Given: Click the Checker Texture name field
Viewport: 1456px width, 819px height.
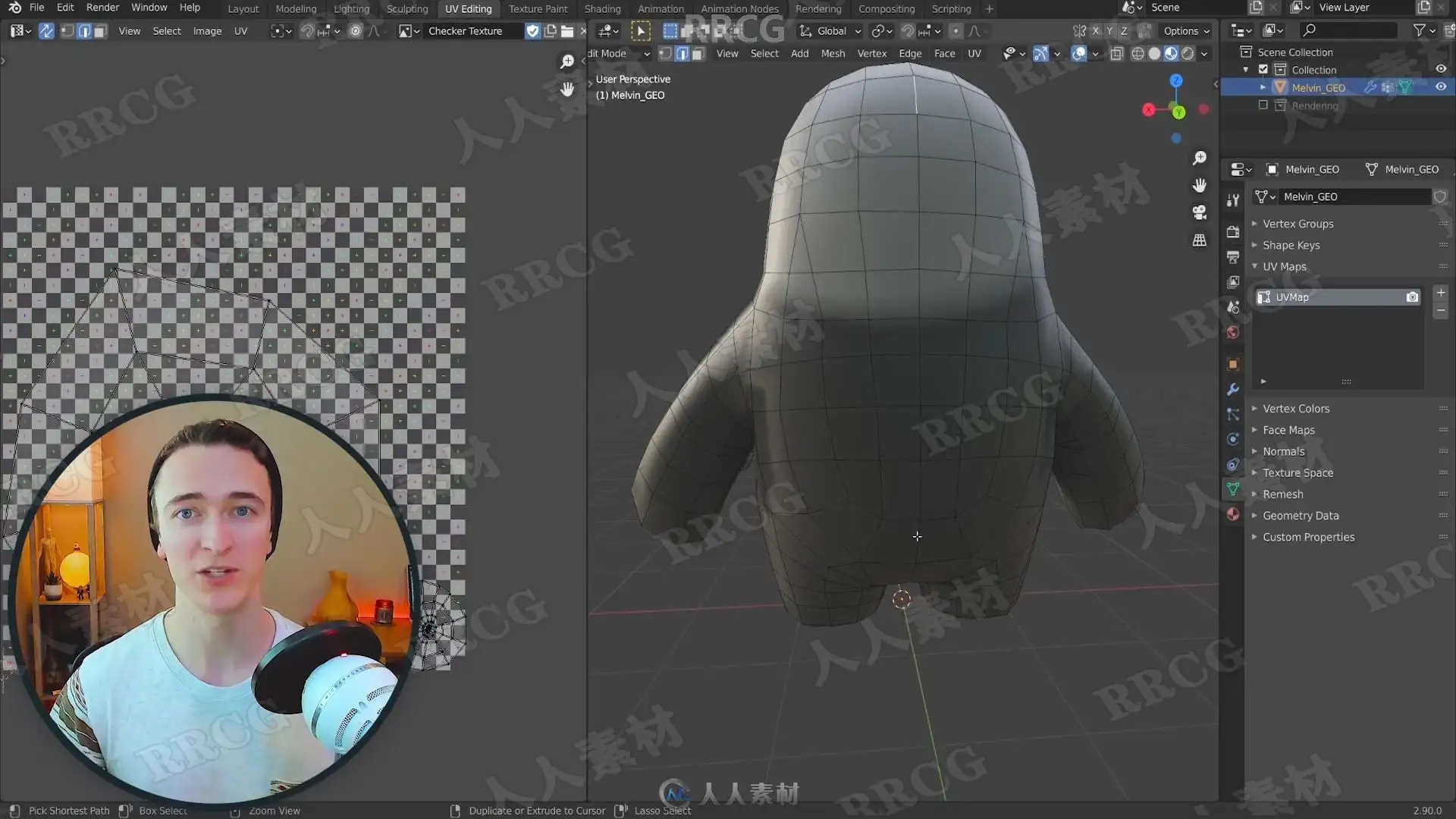Looking at the screenshot, I should [x=473, y=31].
